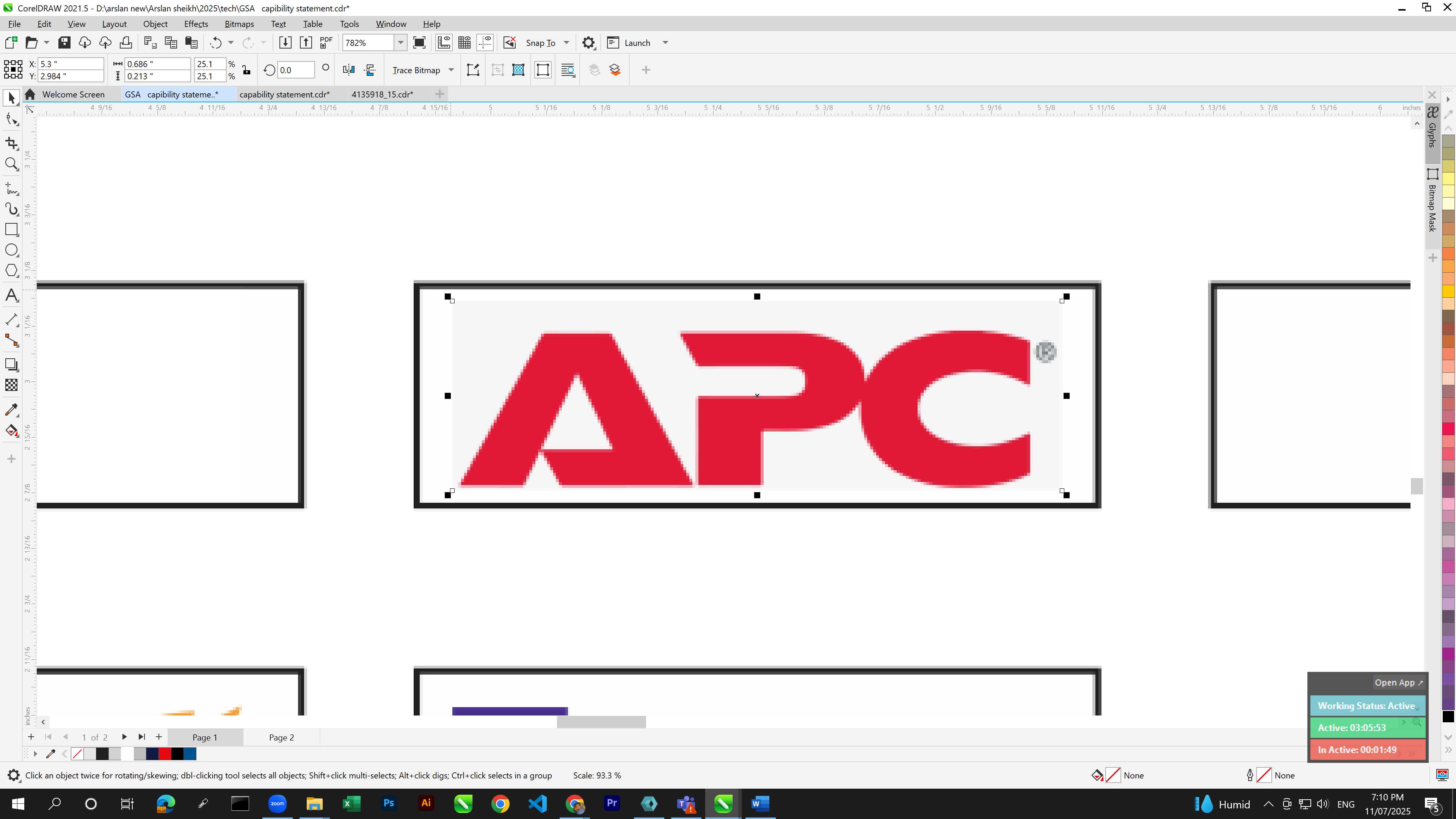Click the Save disk icon
This screenshot has height=819, width=1456.
point(64,43)
